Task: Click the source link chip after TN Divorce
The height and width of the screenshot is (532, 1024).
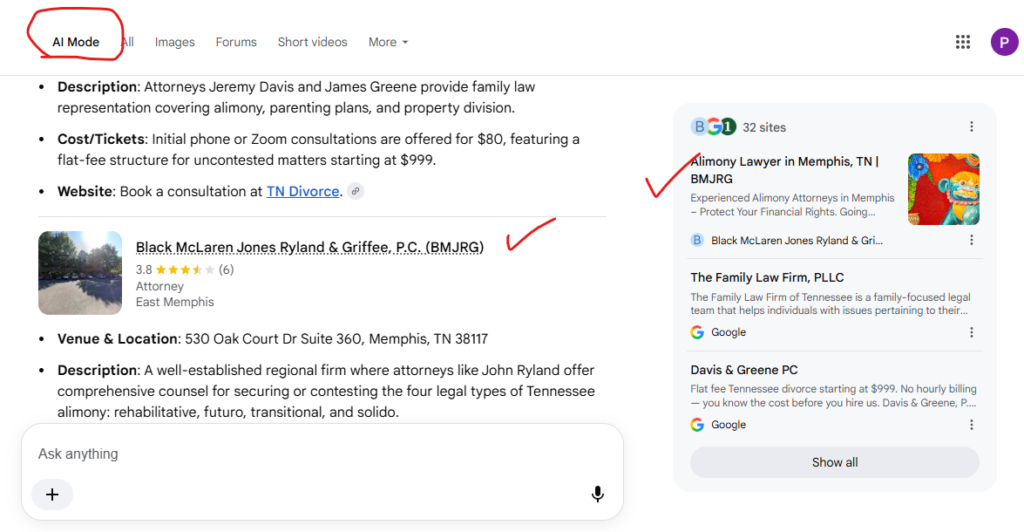Action: [x=355, y=191]
